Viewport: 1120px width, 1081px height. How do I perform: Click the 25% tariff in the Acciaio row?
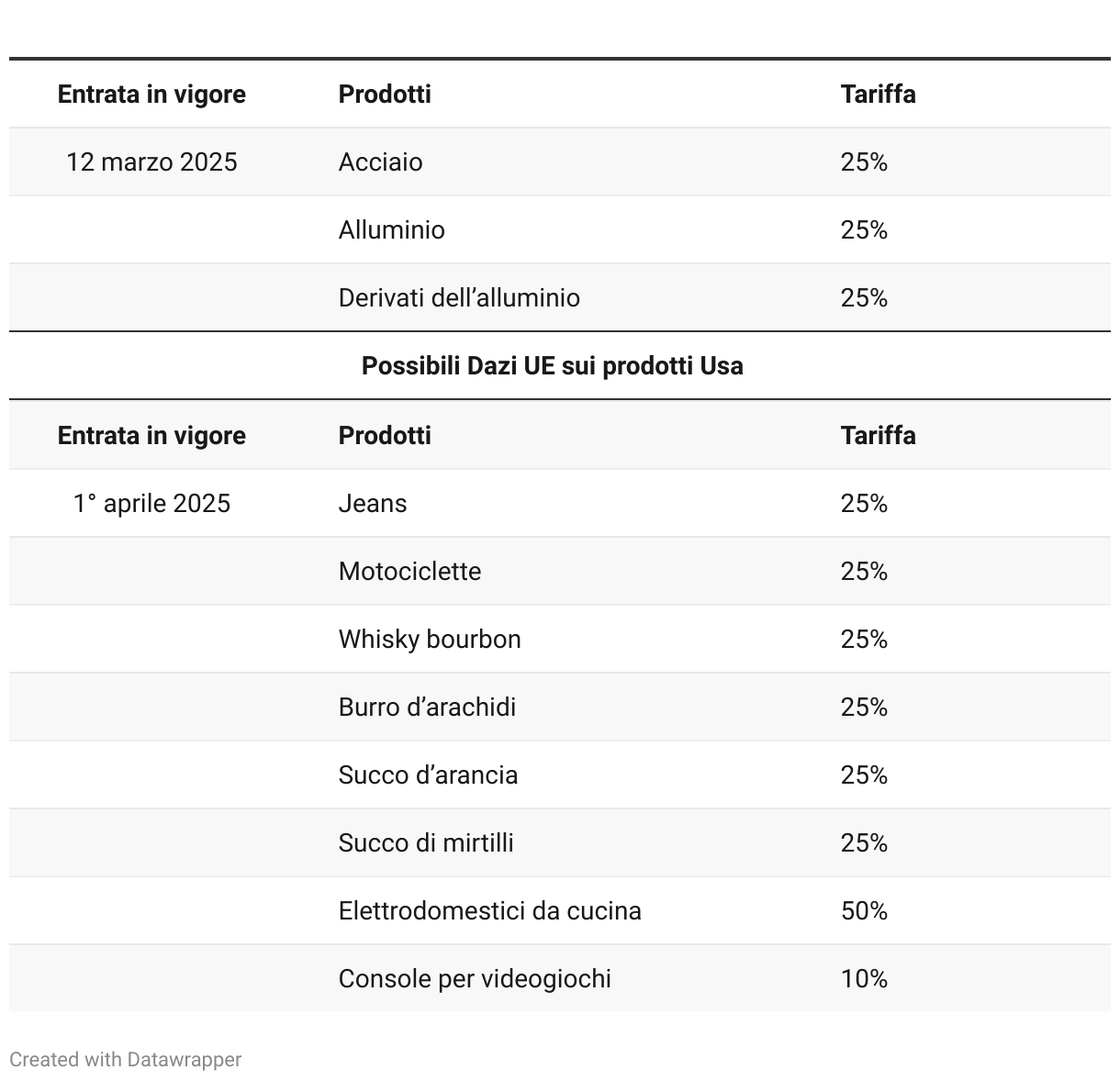(x=864, y=162)
